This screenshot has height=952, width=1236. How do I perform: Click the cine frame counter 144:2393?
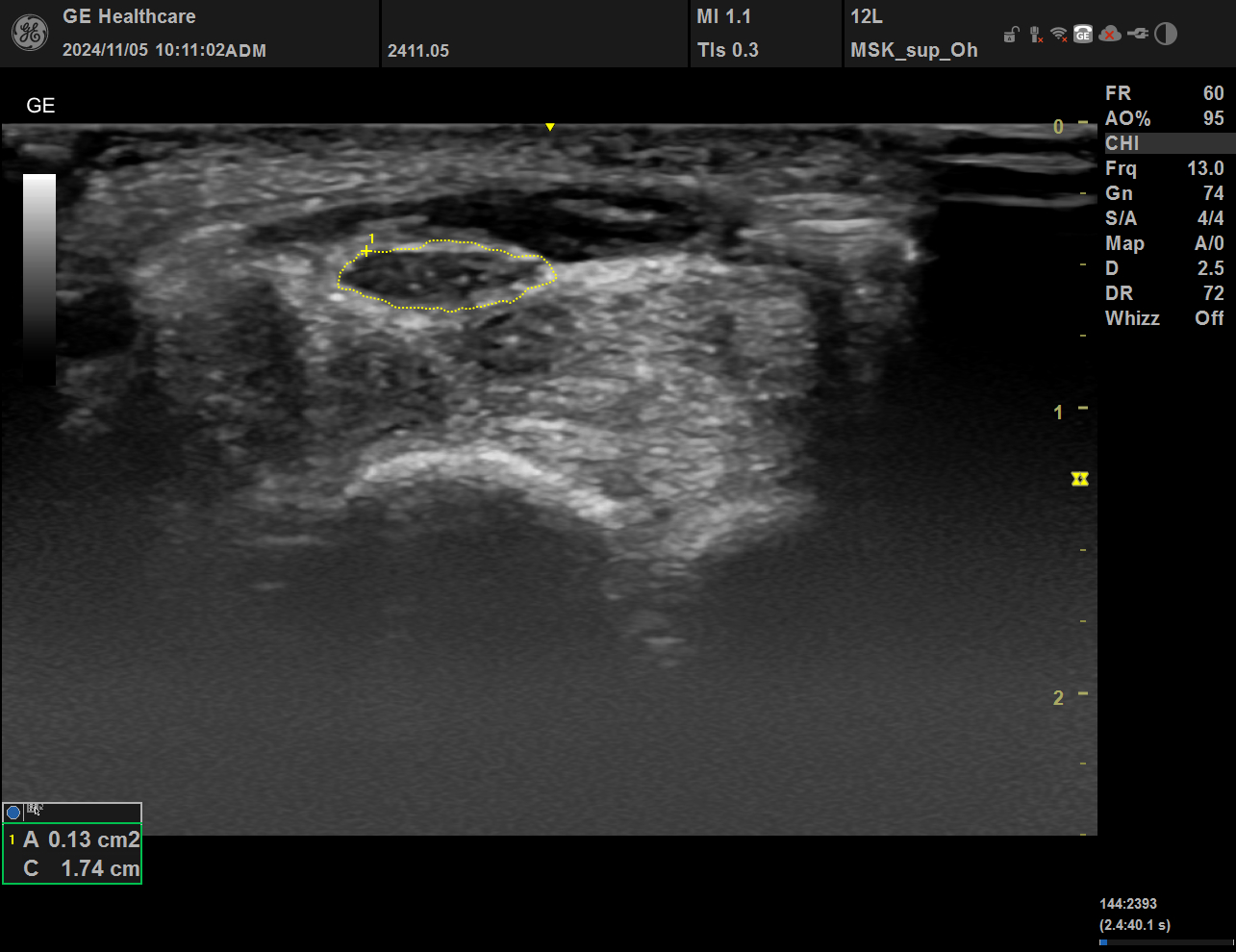pos(1128,904)
